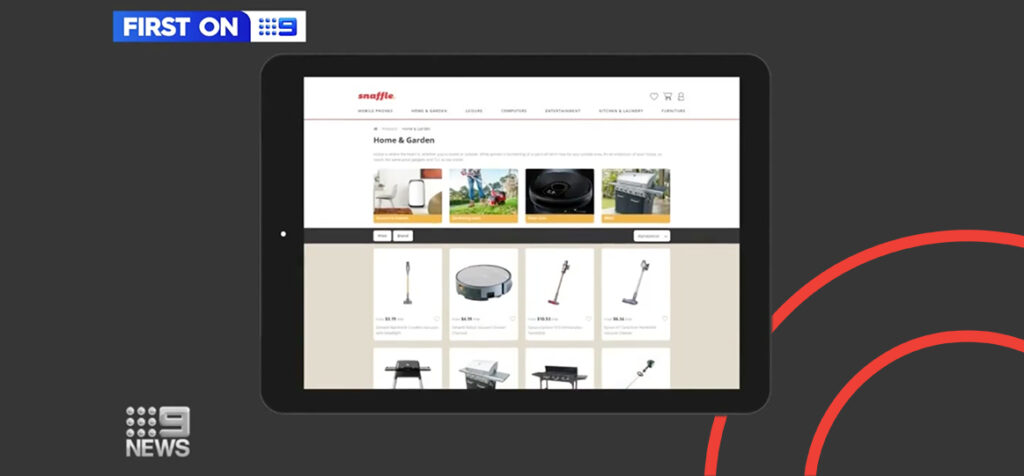Expand the sort order dropdown
This screenshot has width=1024, height=476.
click(x=652, y=236)
